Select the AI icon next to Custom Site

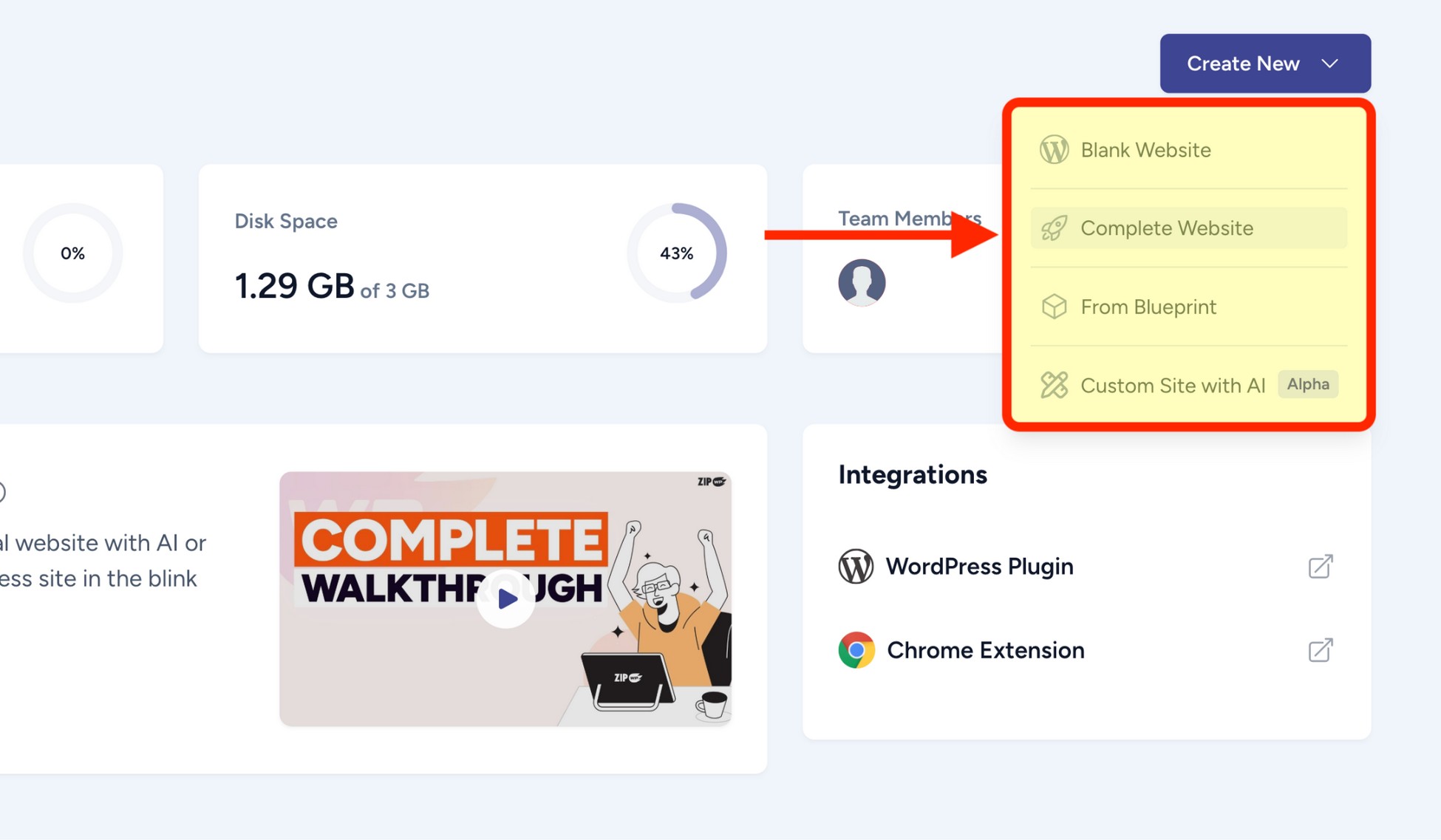[x=1055, y=385]
